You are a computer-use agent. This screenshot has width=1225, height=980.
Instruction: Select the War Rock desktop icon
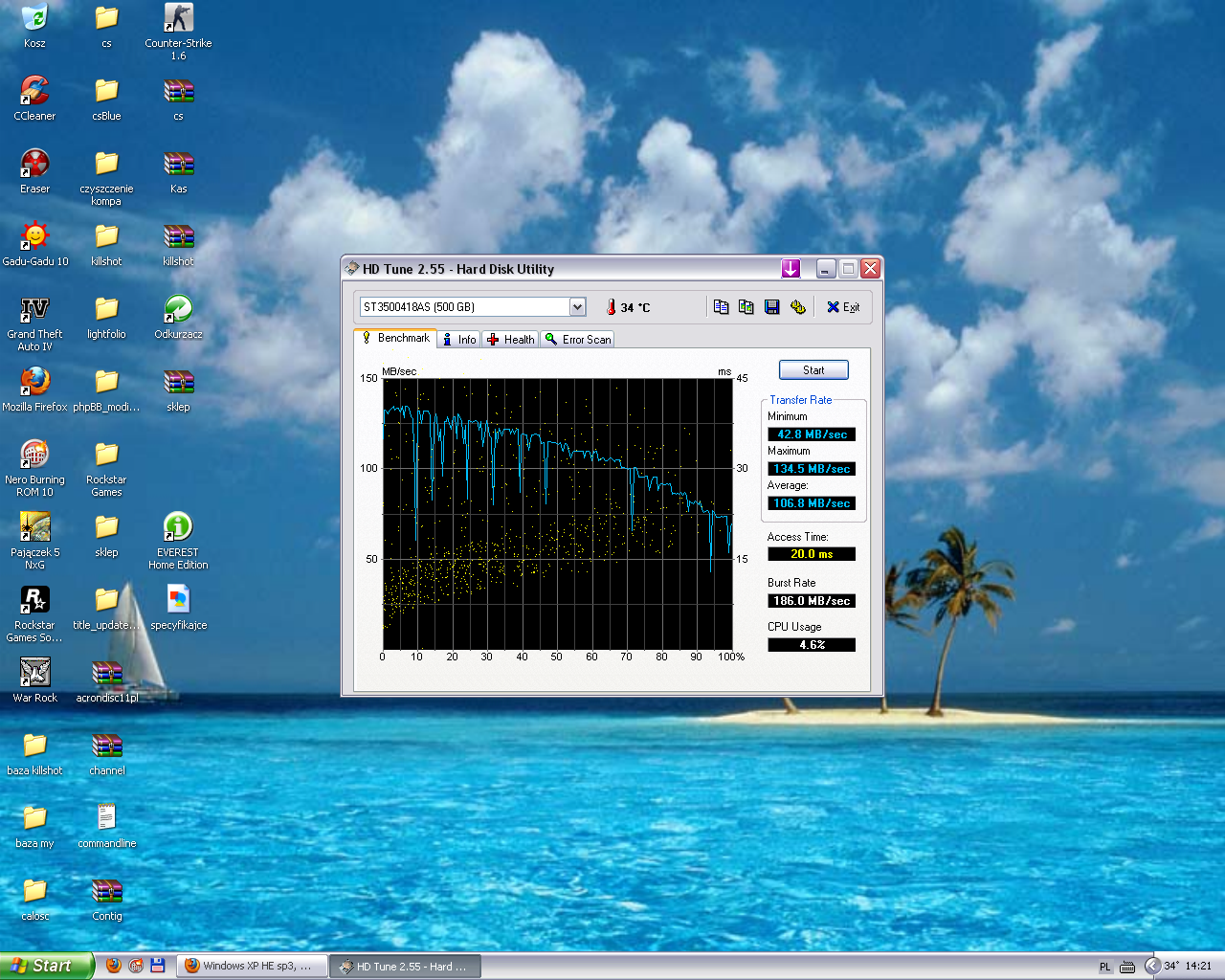point(34,680)
